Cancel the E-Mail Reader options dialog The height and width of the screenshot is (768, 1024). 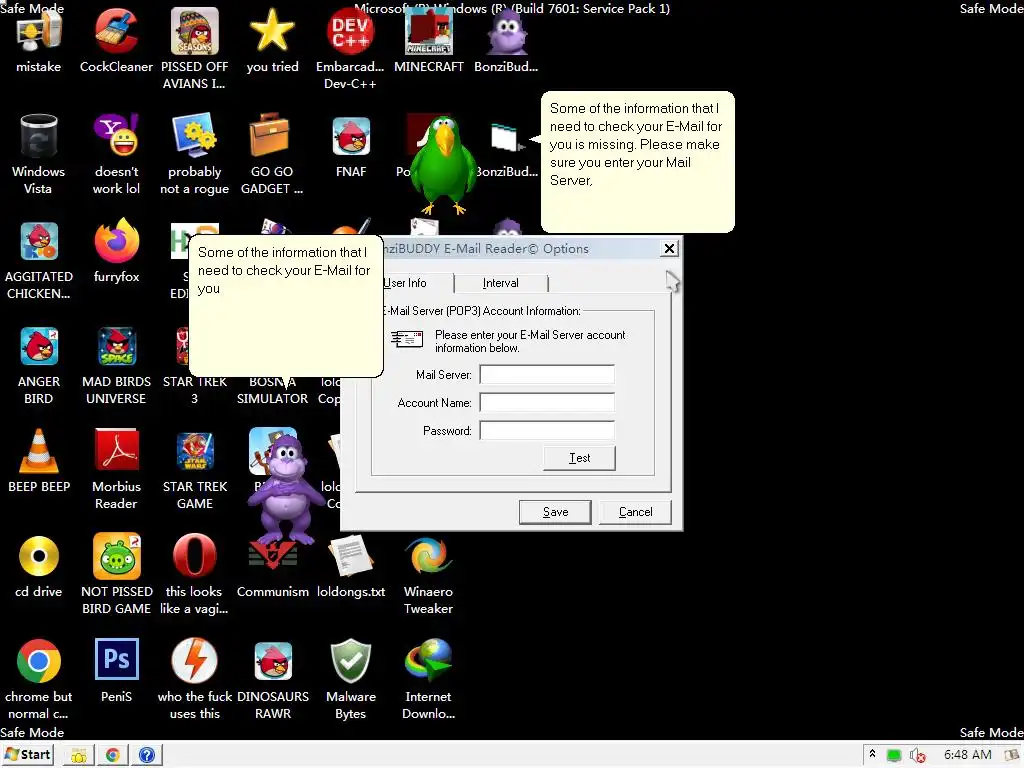(635, 512)
